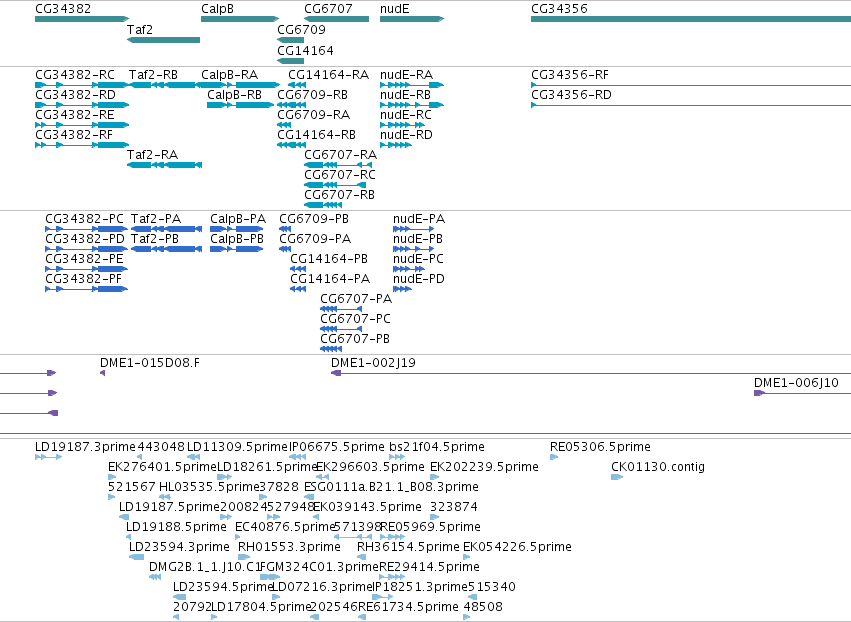Select the CG6709 gene label
This screenshot has height=622, width=851.
(x=301, y=30)
